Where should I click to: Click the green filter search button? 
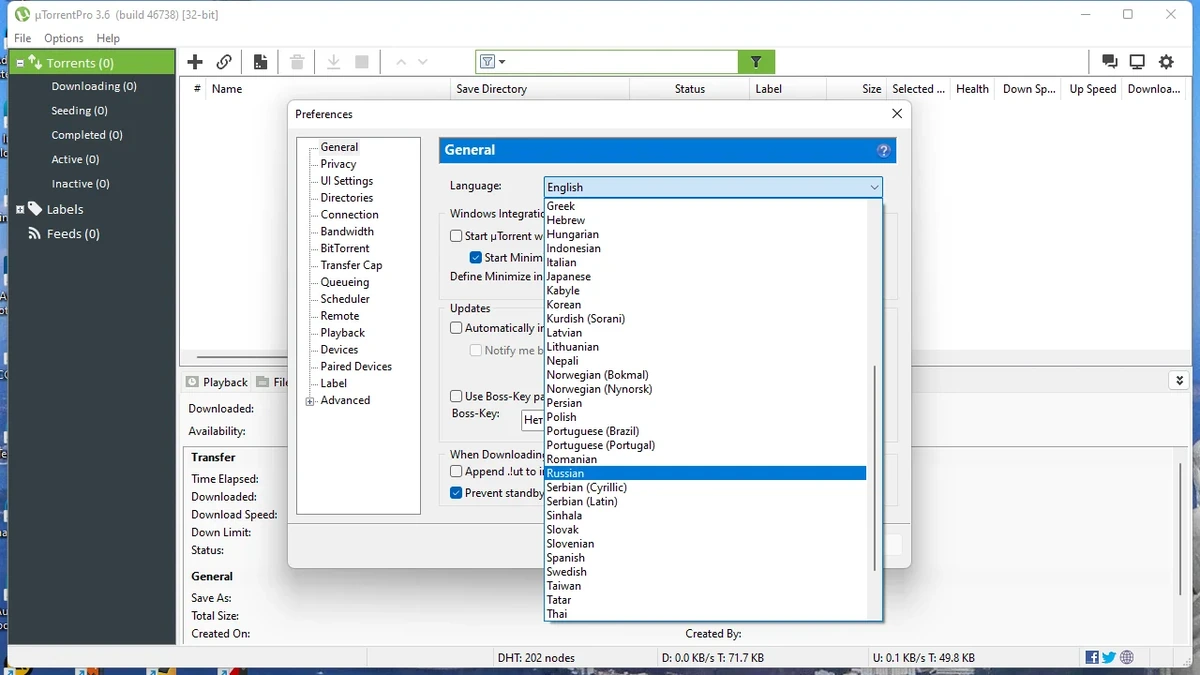756,62
